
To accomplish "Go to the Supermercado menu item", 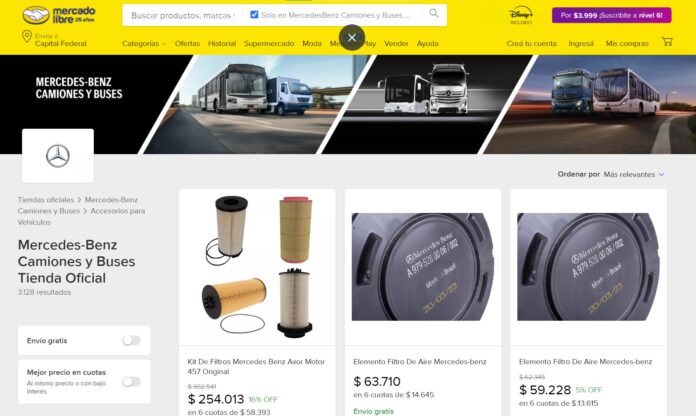I will [269, 44].
